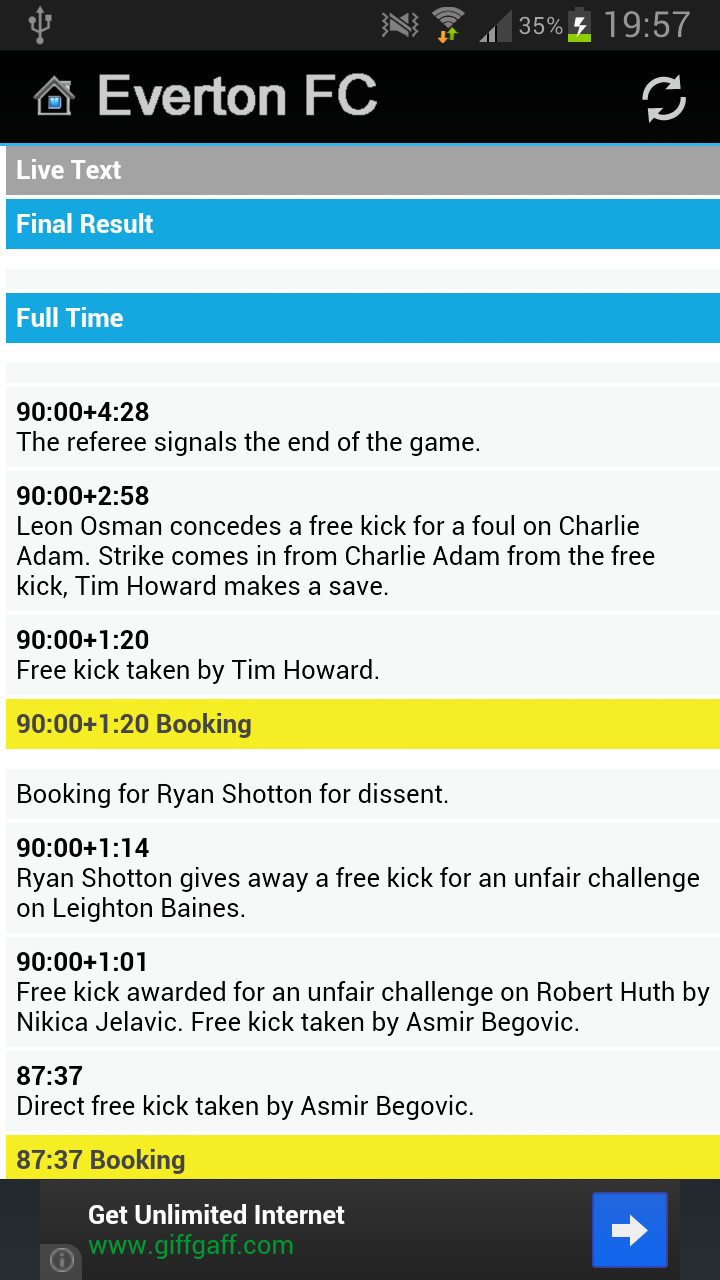Select the referee signals end entry

363,427
